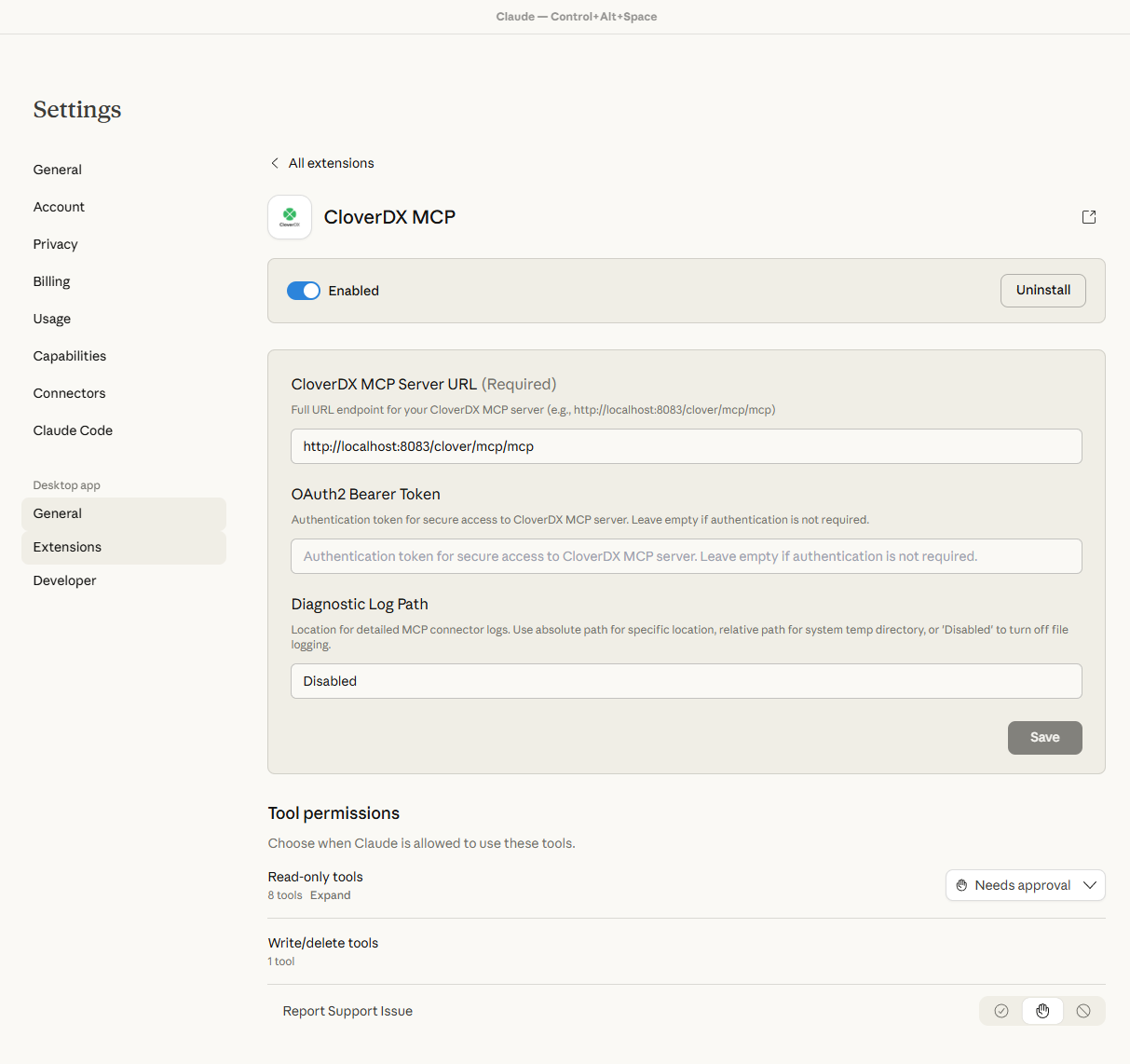
Task: Click the back chevron beside All extensions
Action: (274, 162)
